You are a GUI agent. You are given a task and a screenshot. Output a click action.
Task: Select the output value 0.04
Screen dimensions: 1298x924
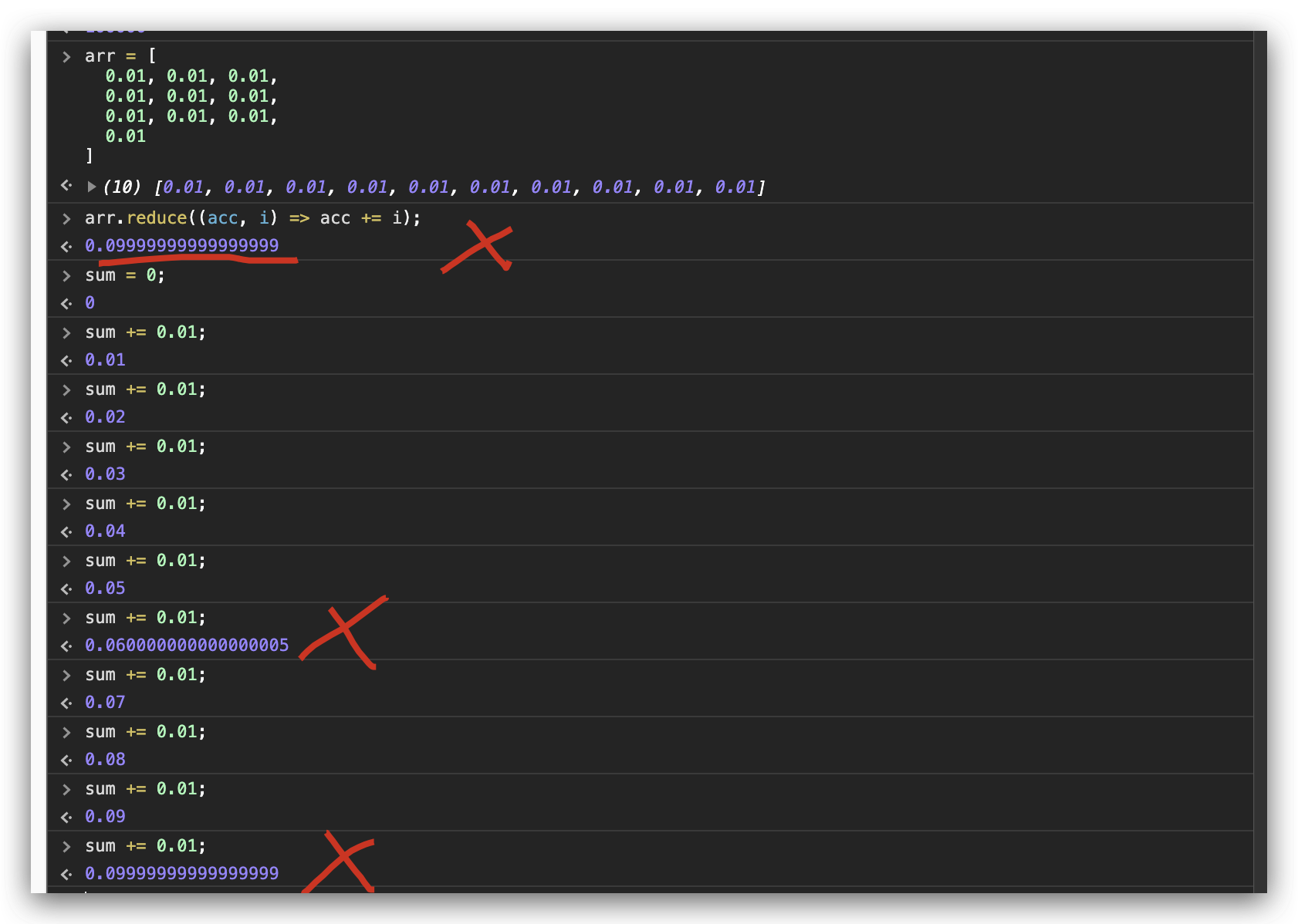105,531
